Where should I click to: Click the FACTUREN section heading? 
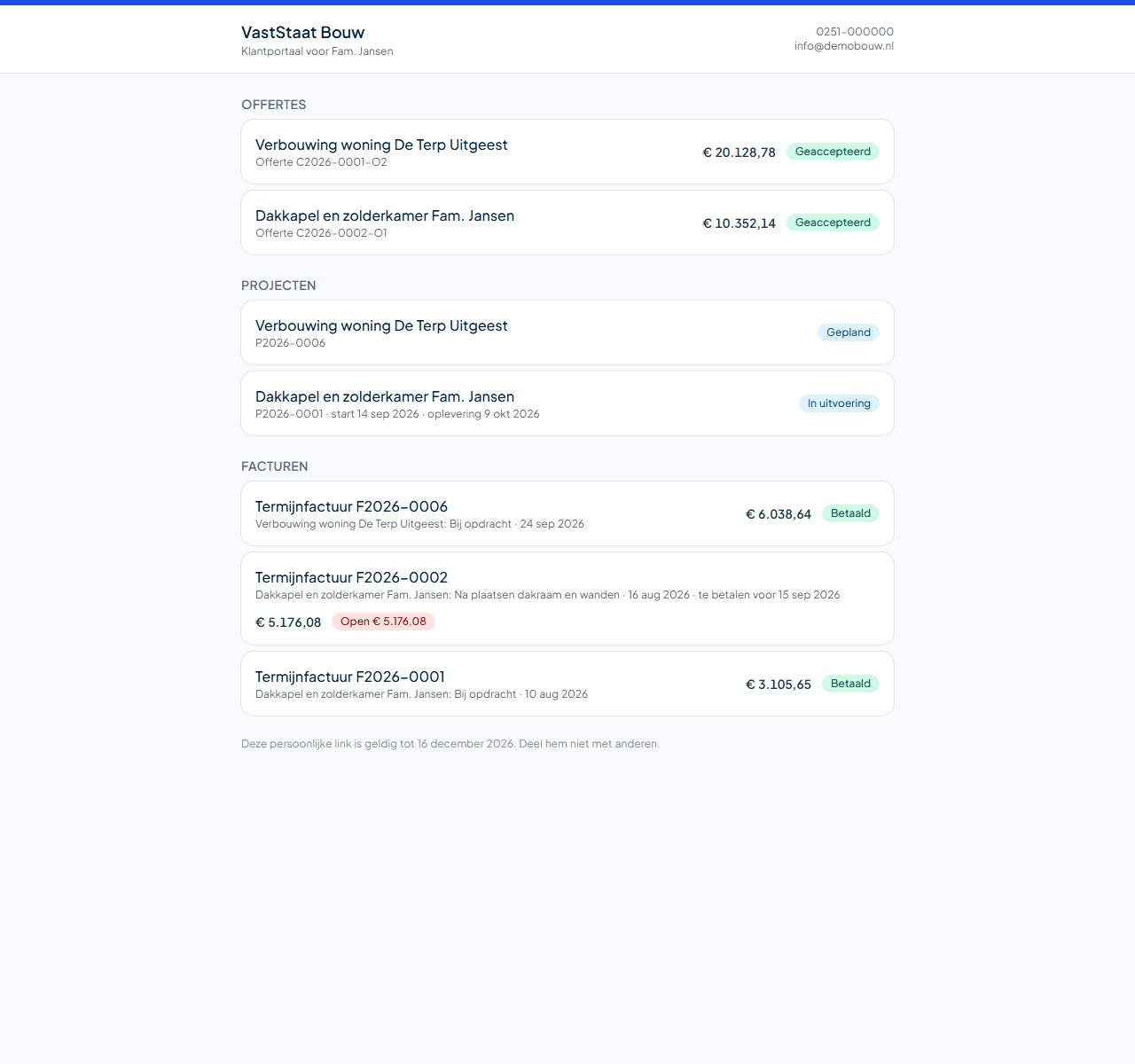coord(275,466)
